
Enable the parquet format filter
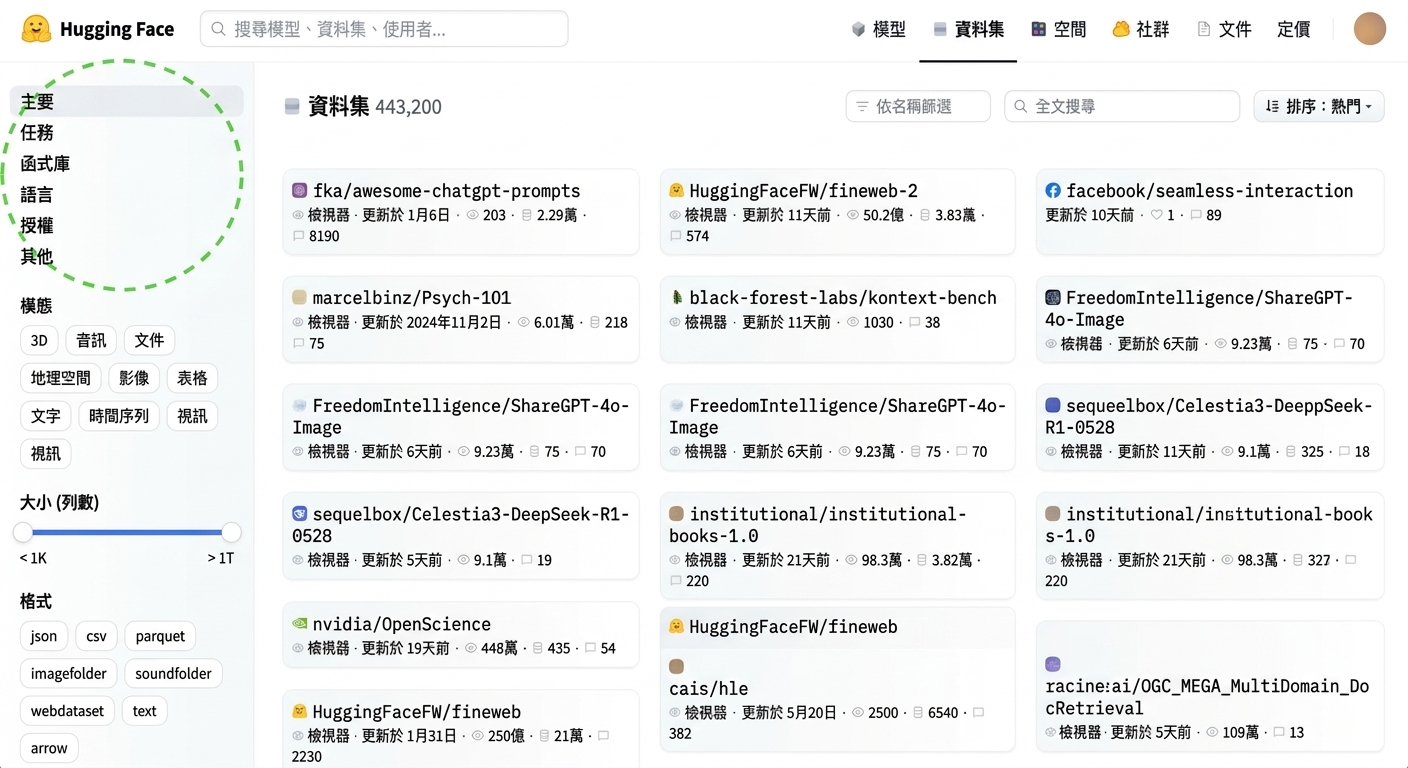click(160, 636)
